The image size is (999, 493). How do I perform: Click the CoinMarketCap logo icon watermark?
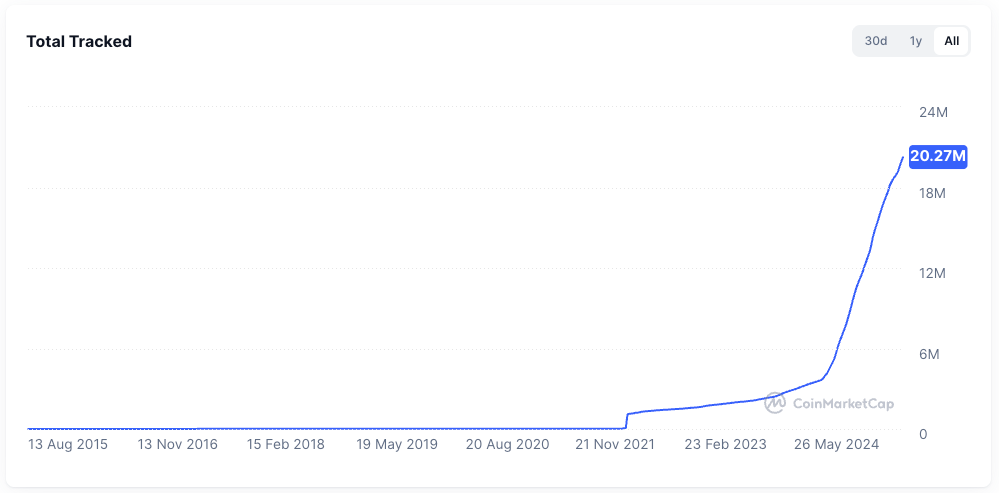click(x=775, y=403)
